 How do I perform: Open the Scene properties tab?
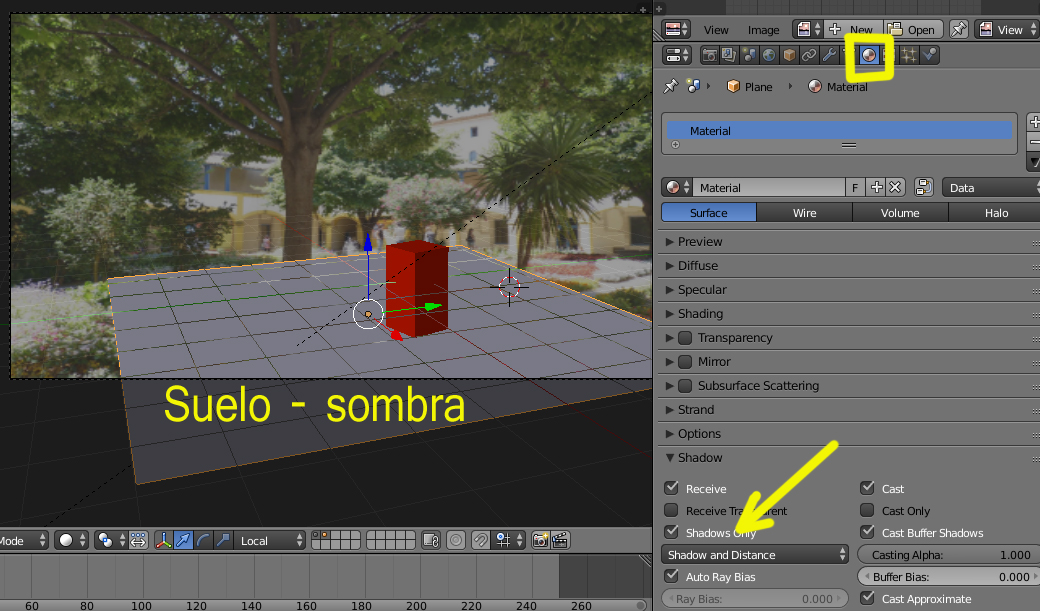coord(749,55)
